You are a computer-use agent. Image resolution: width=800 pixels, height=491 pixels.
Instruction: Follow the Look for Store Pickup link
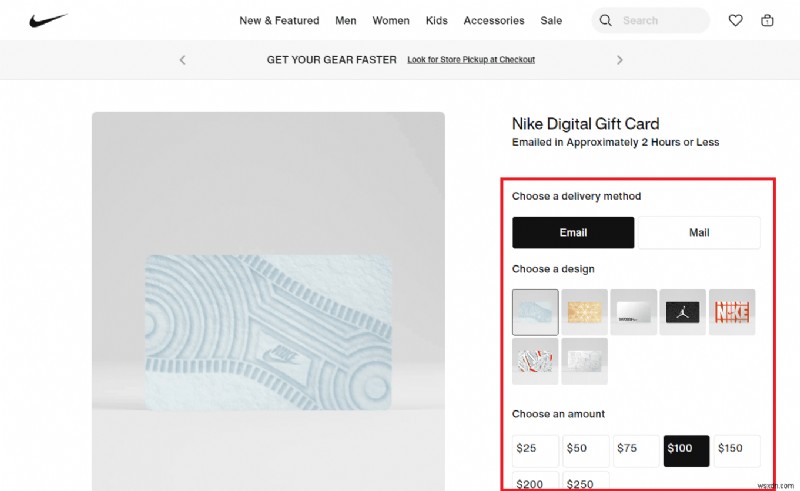tap(471, 60)
